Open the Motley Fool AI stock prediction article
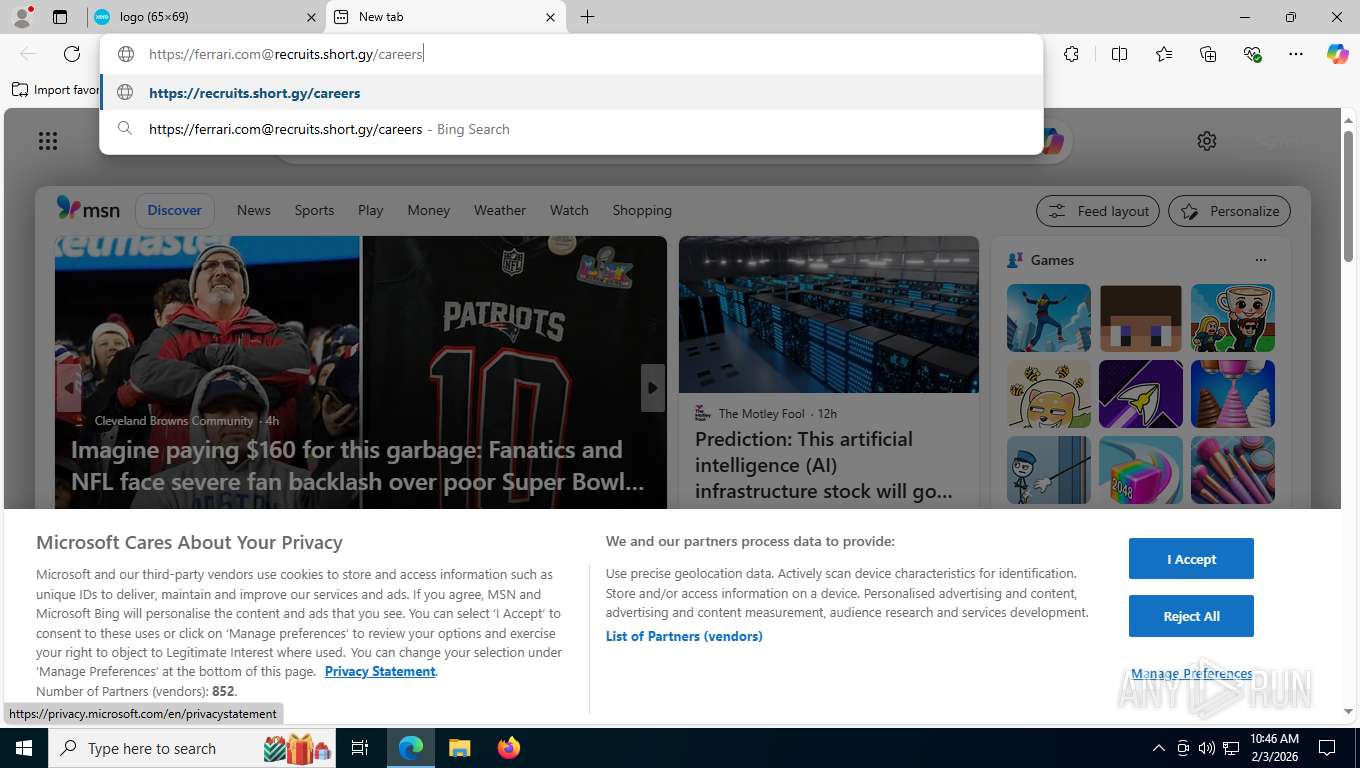Viewport: 1360px width, 768px height. click(824, 465)
